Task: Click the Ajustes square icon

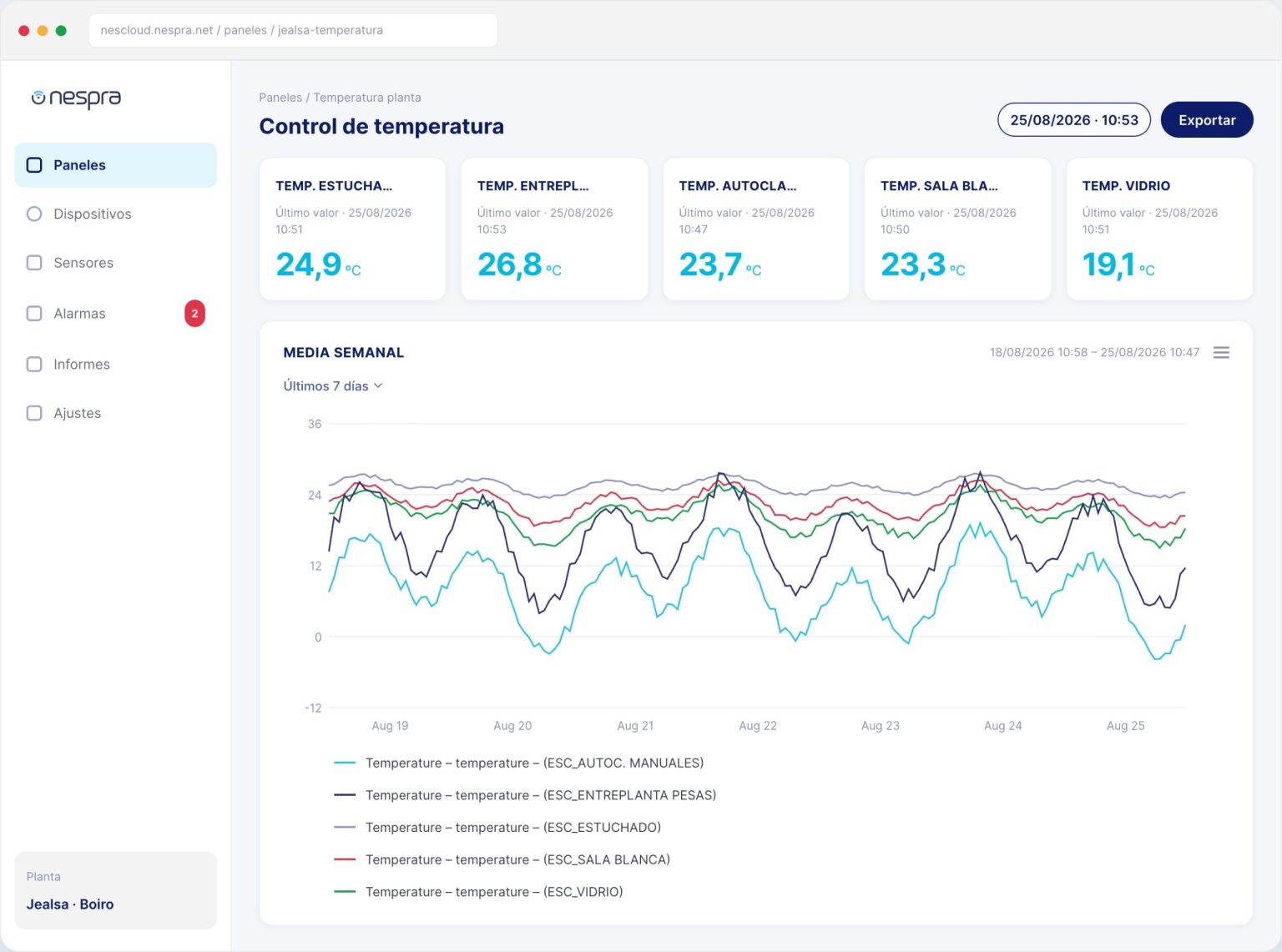Action: 34,413
